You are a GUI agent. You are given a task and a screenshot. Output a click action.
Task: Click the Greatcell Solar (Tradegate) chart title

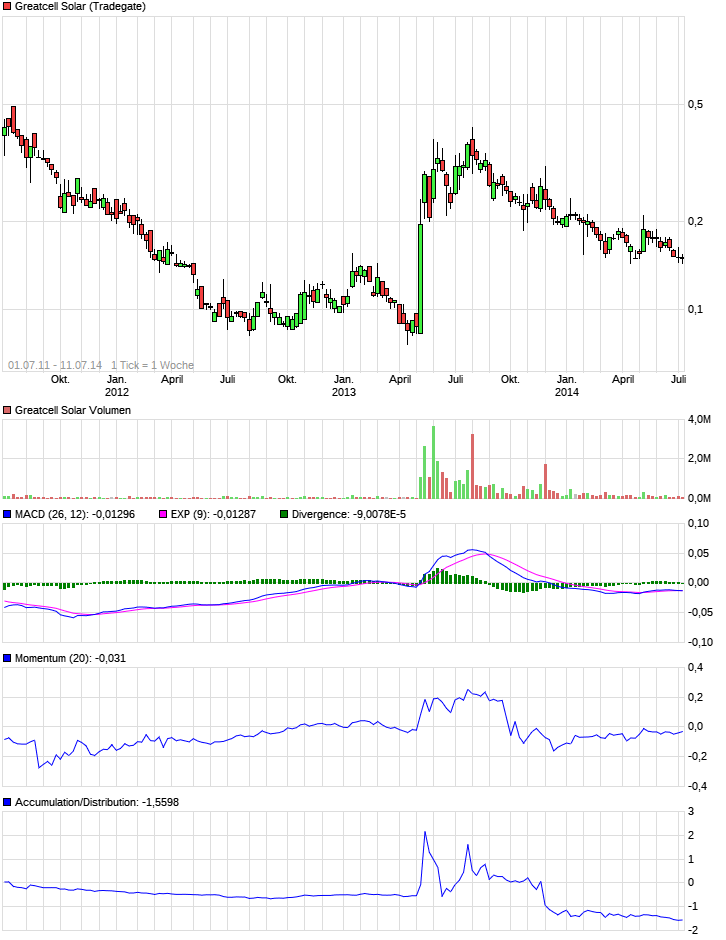point(80,7)
